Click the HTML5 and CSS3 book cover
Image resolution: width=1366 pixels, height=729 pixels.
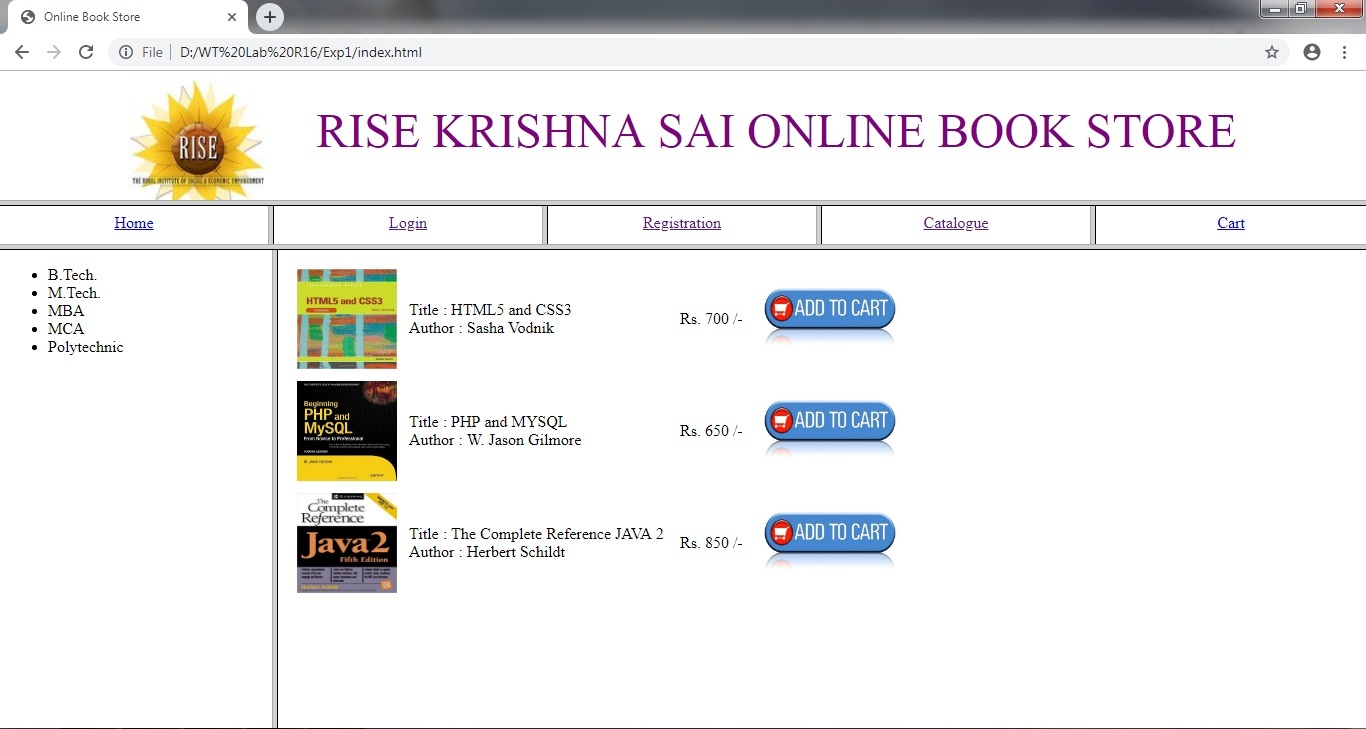[x=346, y=318]
